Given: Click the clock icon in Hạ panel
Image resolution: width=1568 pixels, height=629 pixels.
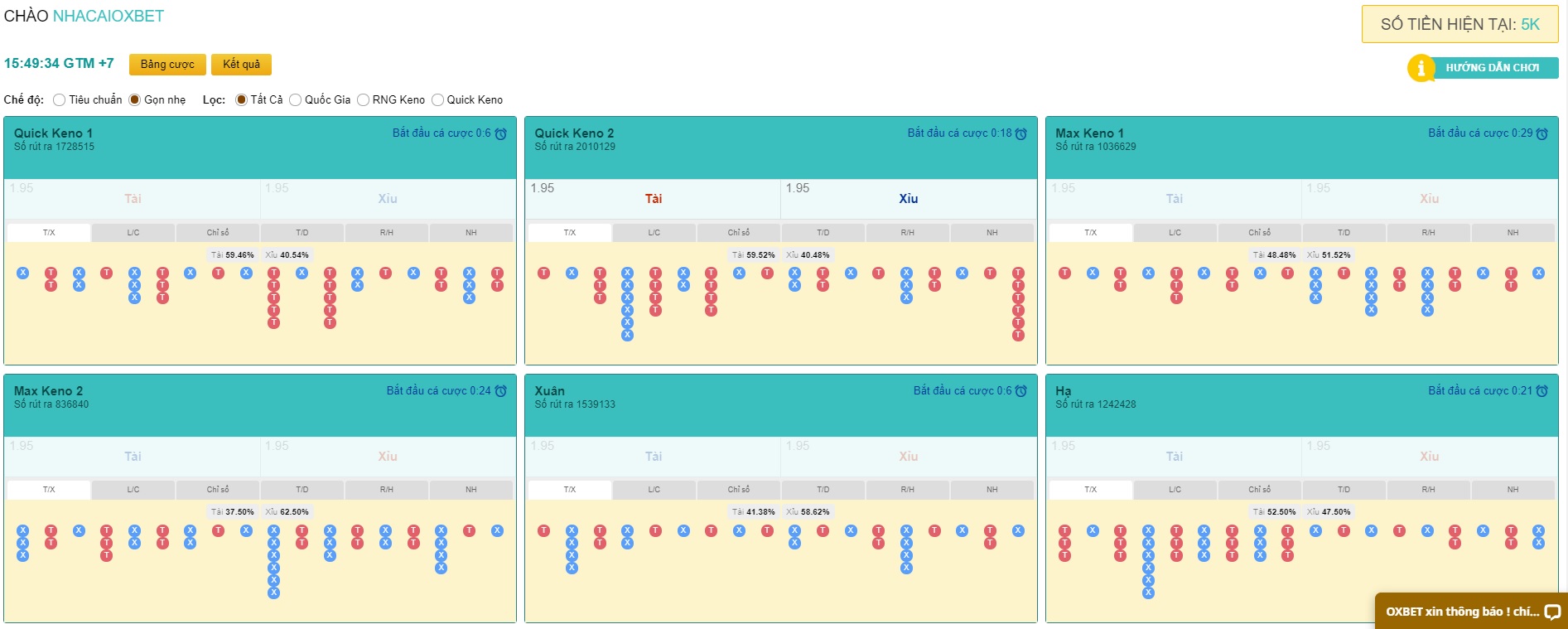Looking at the screenshot, I should [x=1541, y=391].
